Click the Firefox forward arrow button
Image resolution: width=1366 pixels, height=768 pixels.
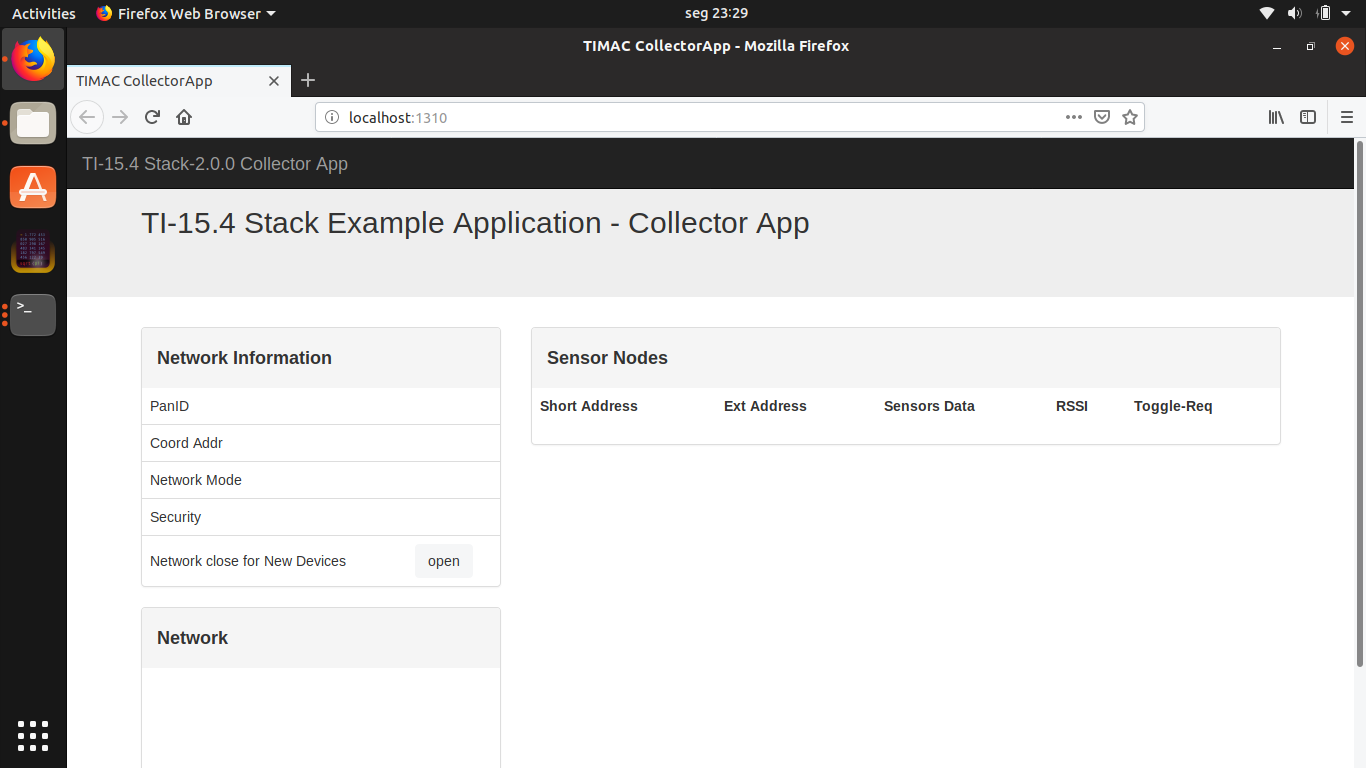[x=120, y=117]
